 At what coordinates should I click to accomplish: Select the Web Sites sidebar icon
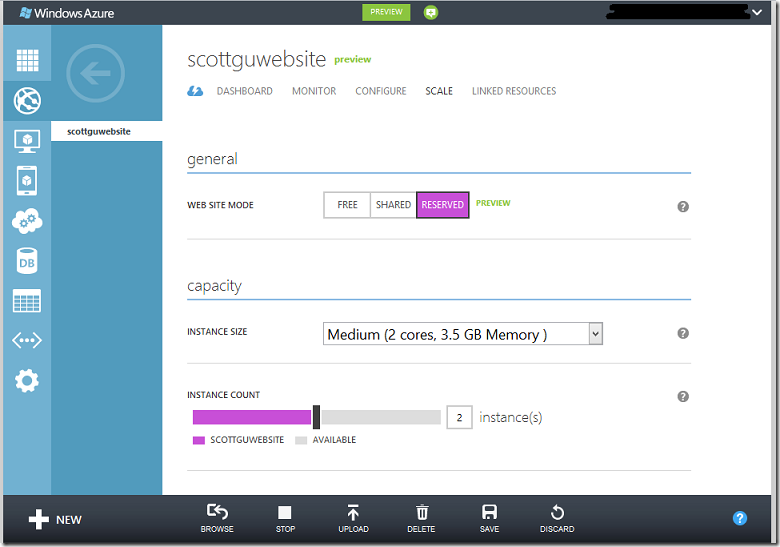27,100
